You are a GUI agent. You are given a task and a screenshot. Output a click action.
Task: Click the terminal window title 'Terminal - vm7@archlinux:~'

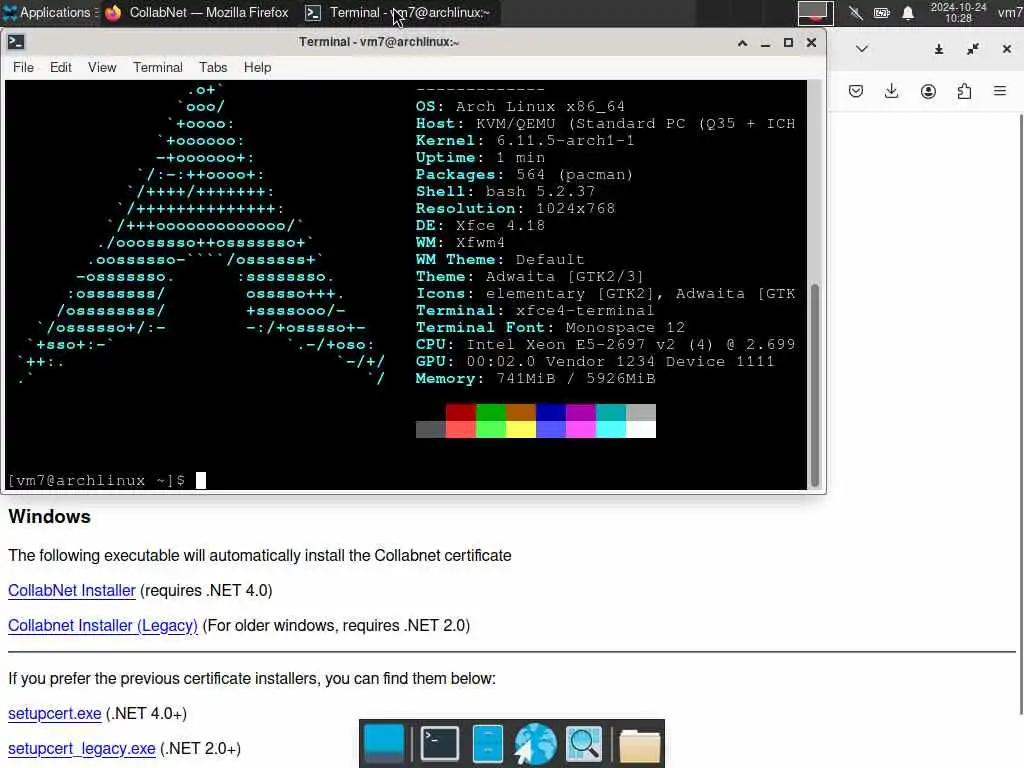[379, 42]
